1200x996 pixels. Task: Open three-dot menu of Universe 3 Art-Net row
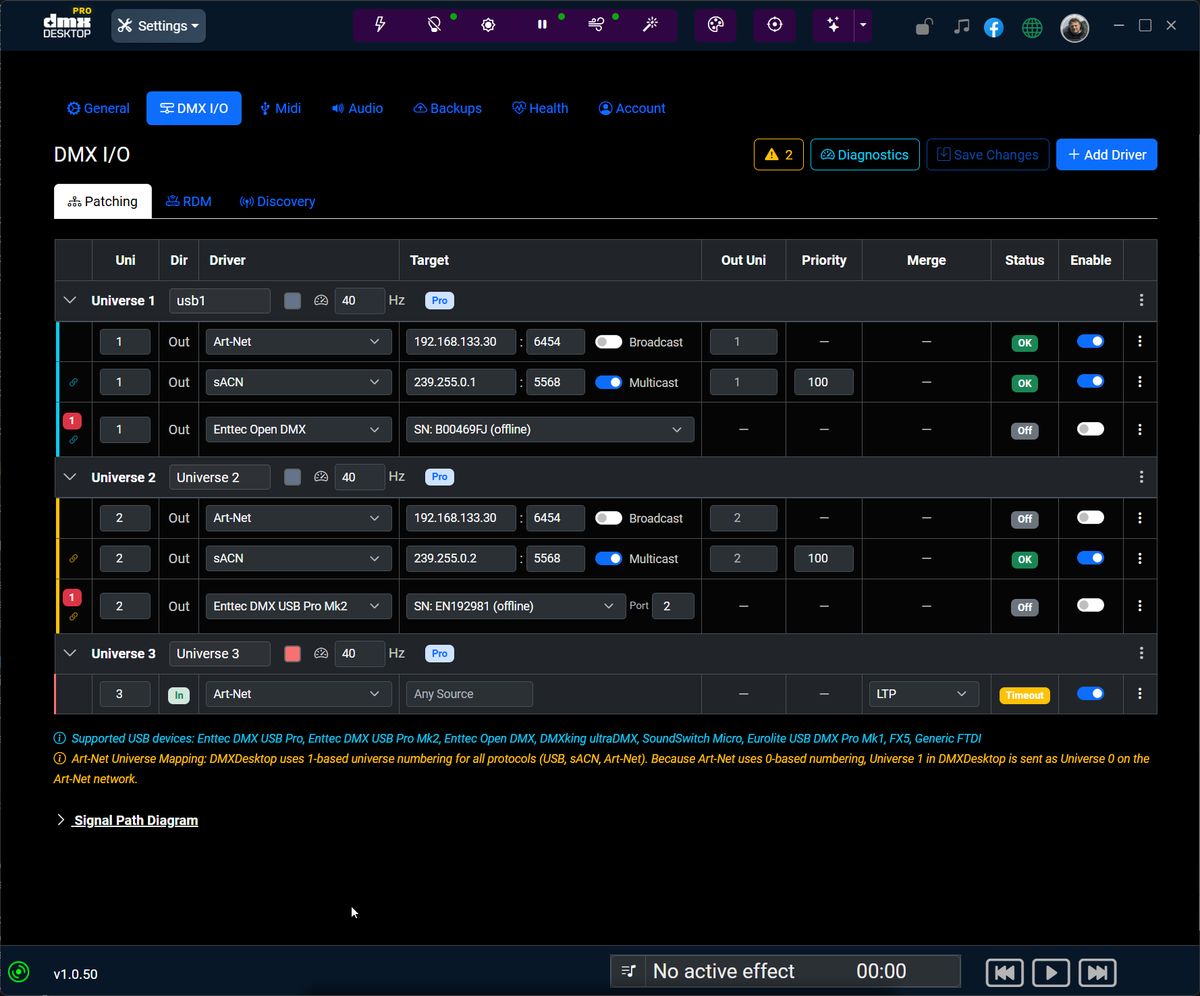(x=1140, y=694)
